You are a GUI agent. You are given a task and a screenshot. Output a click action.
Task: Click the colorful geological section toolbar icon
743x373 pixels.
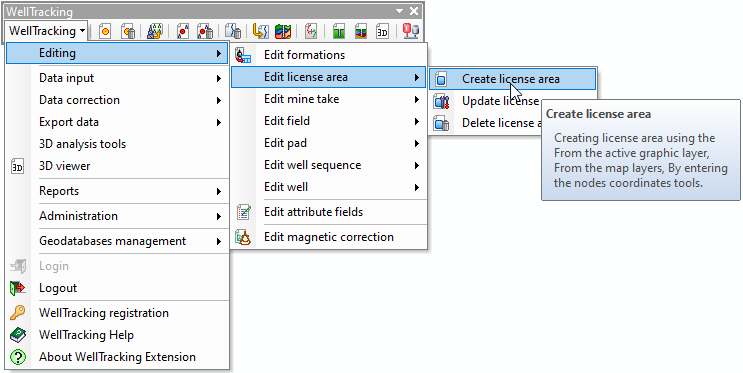point(283,32)
